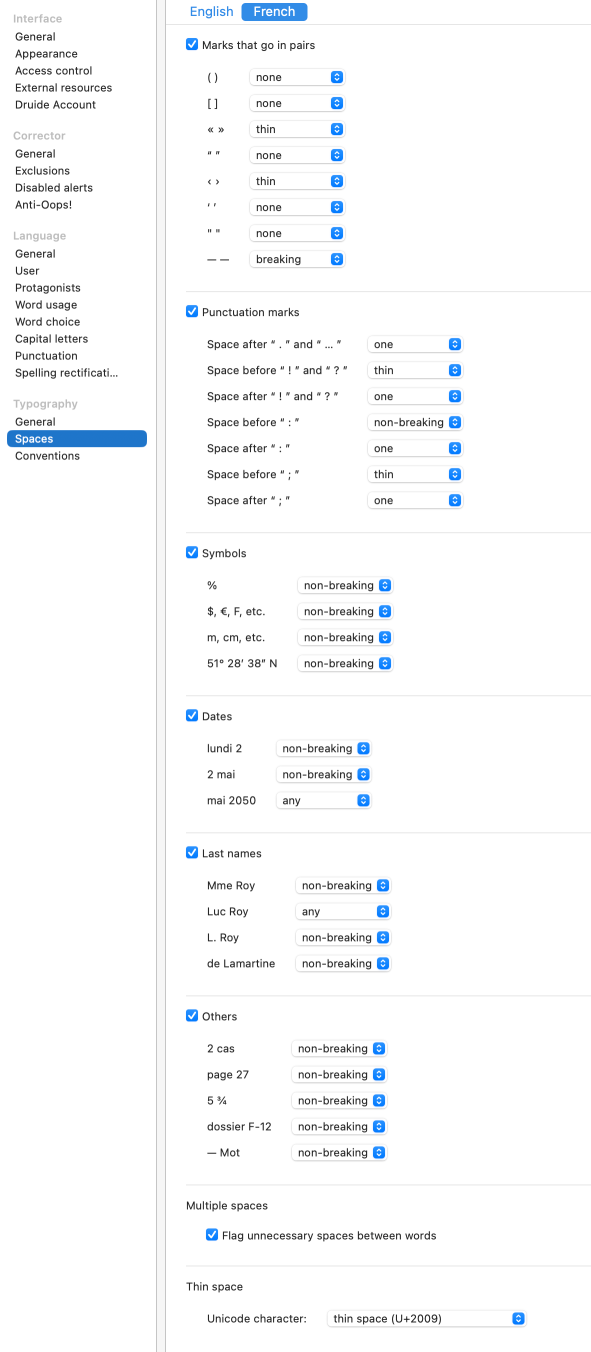Uncheck Marks that go in pairs

click(192, 45)
